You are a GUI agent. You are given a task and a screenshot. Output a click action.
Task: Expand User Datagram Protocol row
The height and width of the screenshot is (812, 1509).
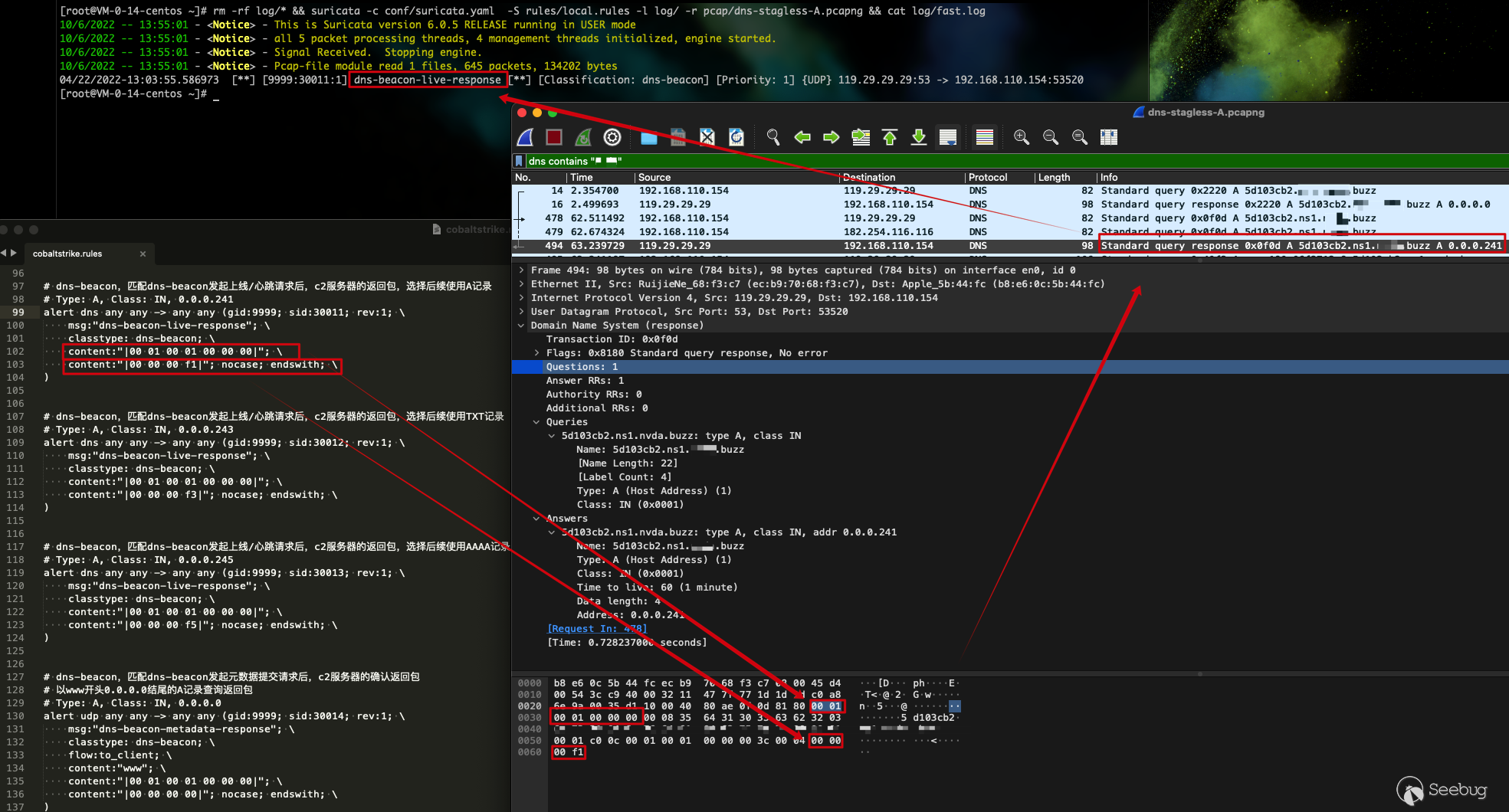pyautogui.click(x=521, y=312)
